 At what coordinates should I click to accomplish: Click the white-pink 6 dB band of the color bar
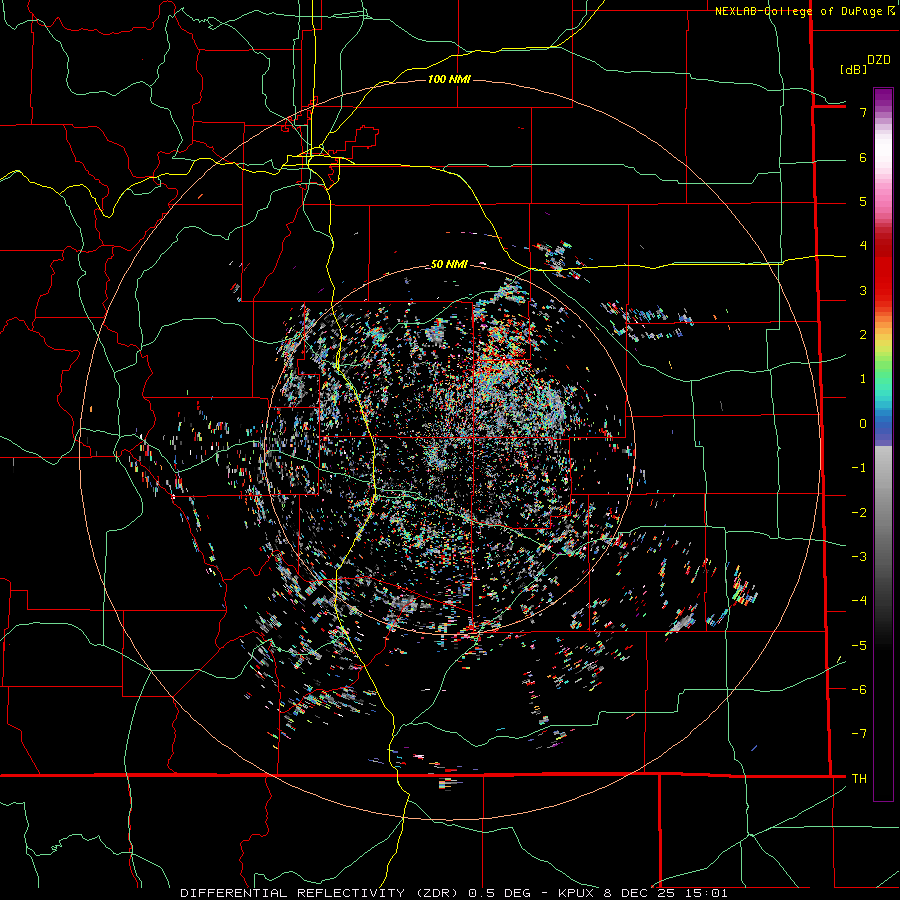point(883,157)
